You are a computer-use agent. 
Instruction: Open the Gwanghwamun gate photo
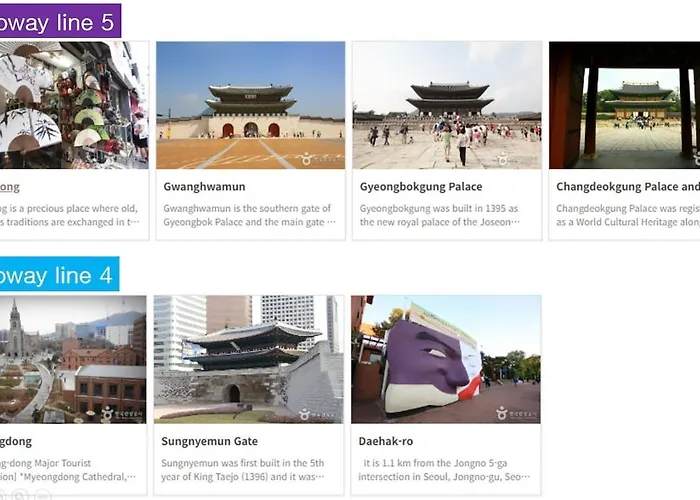tap(250, 105)
